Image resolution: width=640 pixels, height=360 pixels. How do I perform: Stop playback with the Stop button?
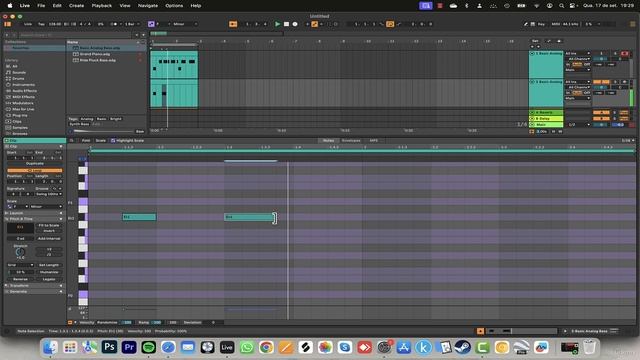click(287, 24)
